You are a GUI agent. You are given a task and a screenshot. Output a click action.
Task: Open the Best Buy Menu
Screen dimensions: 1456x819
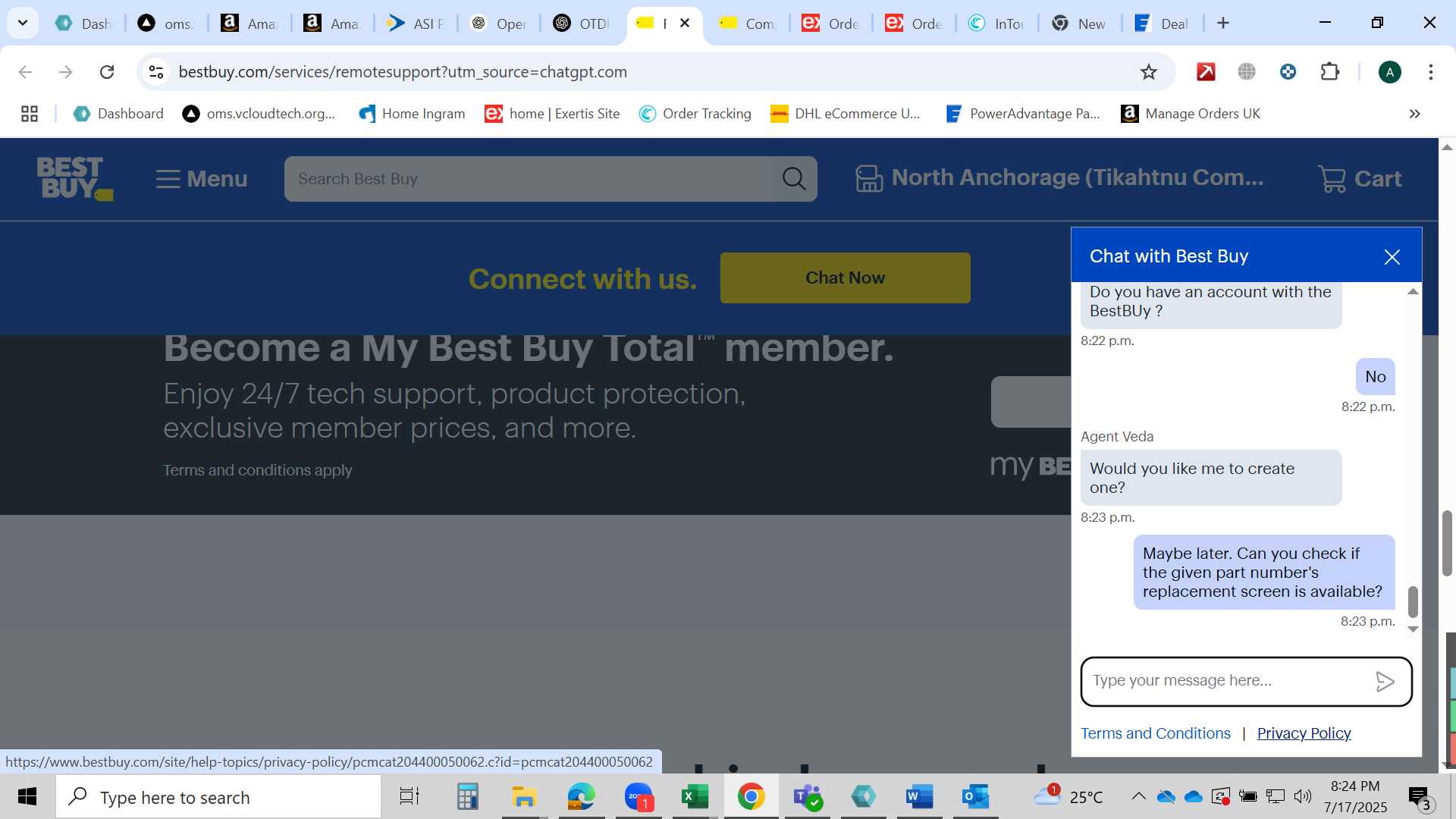pyautogui.click(x=202, y=179)
